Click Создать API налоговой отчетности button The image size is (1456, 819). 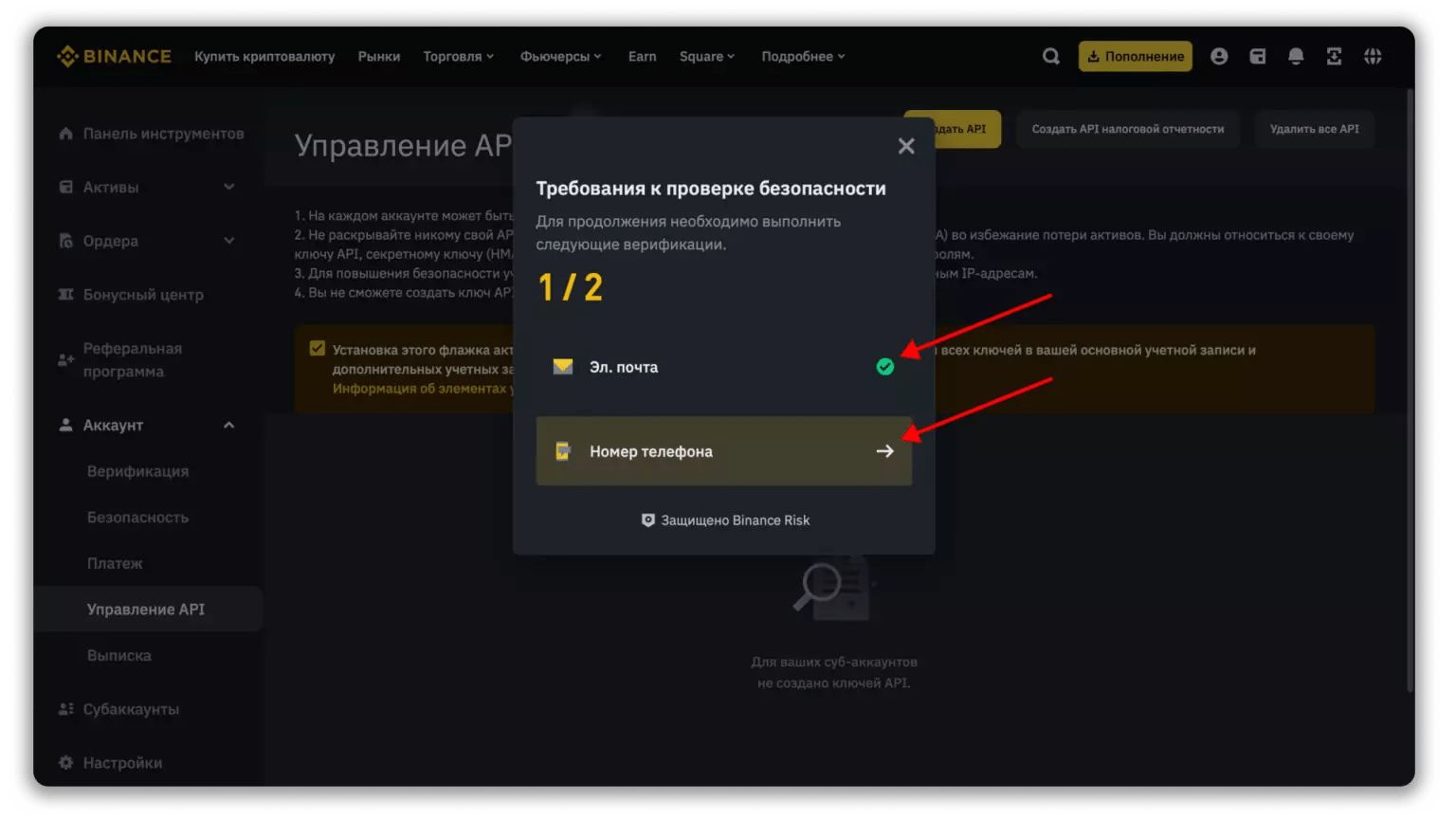point(1127,129)
